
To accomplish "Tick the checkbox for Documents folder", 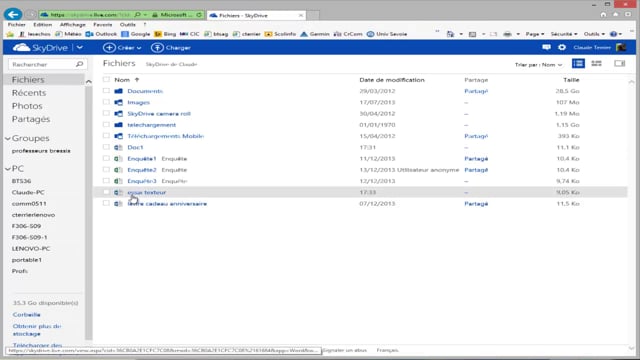I will point(106,91).
